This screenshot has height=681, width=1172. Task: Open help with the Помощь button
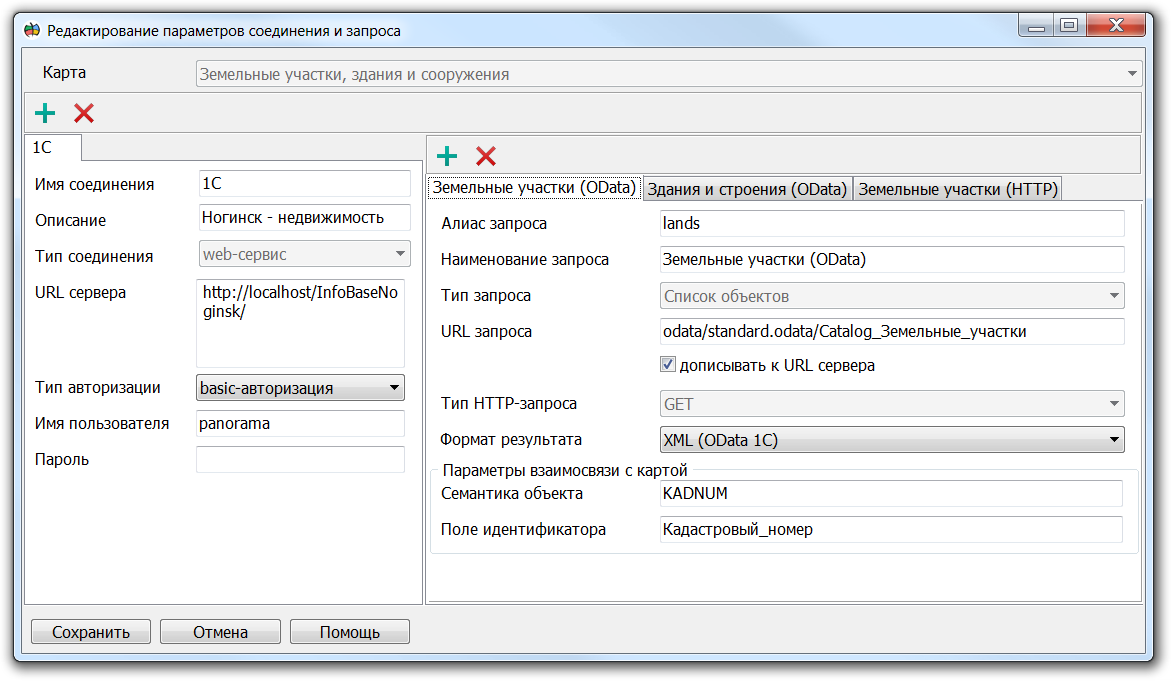[349, 631]
